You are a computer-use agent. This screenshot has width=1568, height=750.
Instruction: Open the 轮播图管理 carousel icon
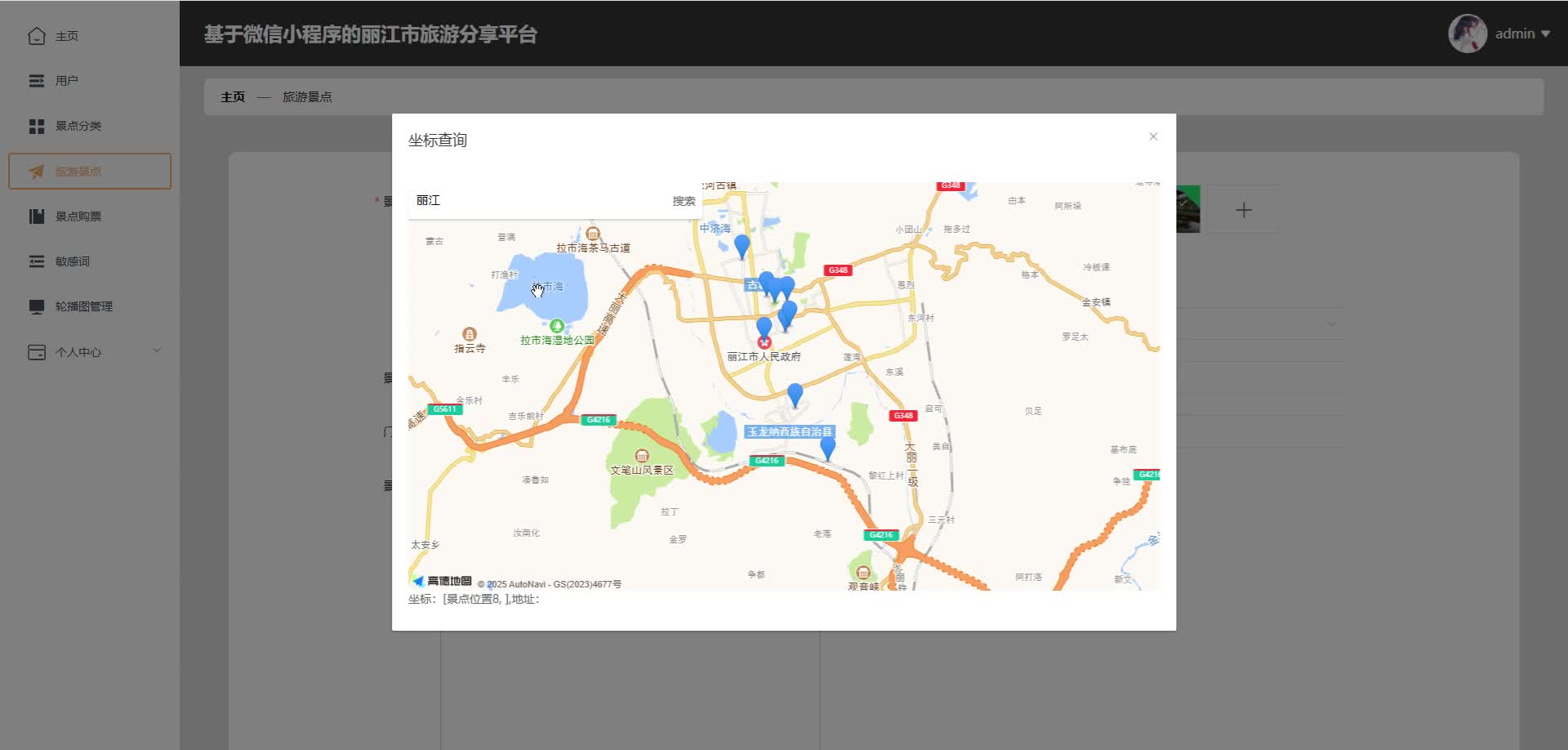point(36,306)
